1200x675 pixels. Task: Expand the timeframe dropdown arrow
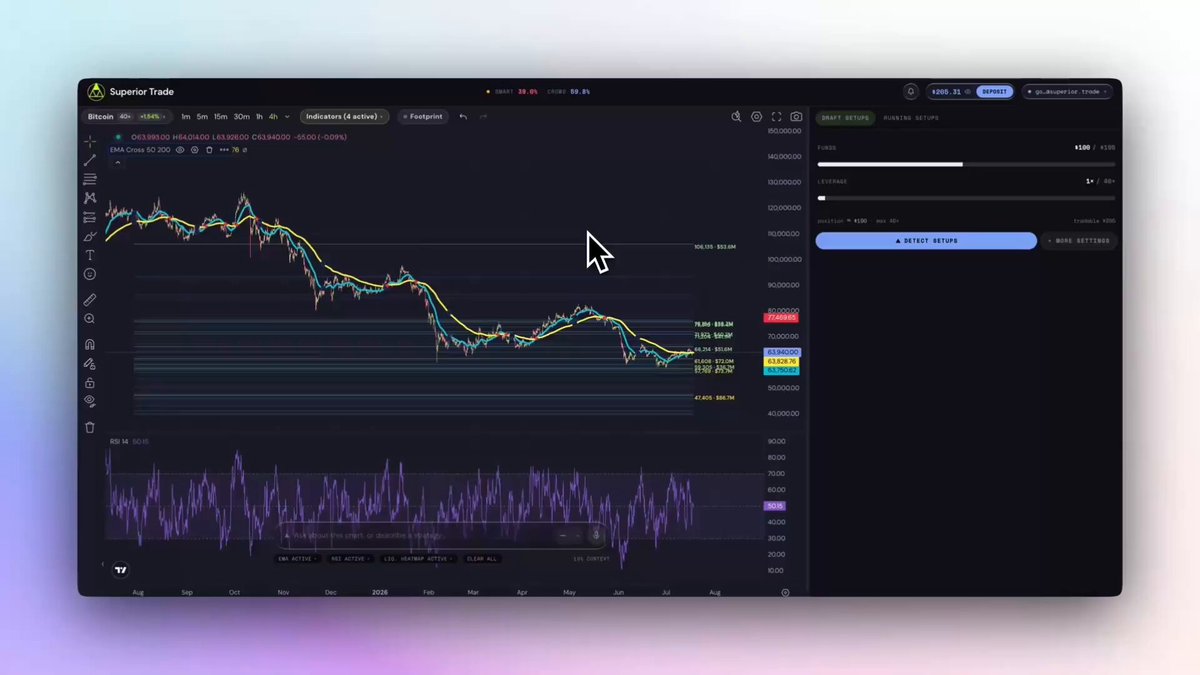(x=287, y=117)
